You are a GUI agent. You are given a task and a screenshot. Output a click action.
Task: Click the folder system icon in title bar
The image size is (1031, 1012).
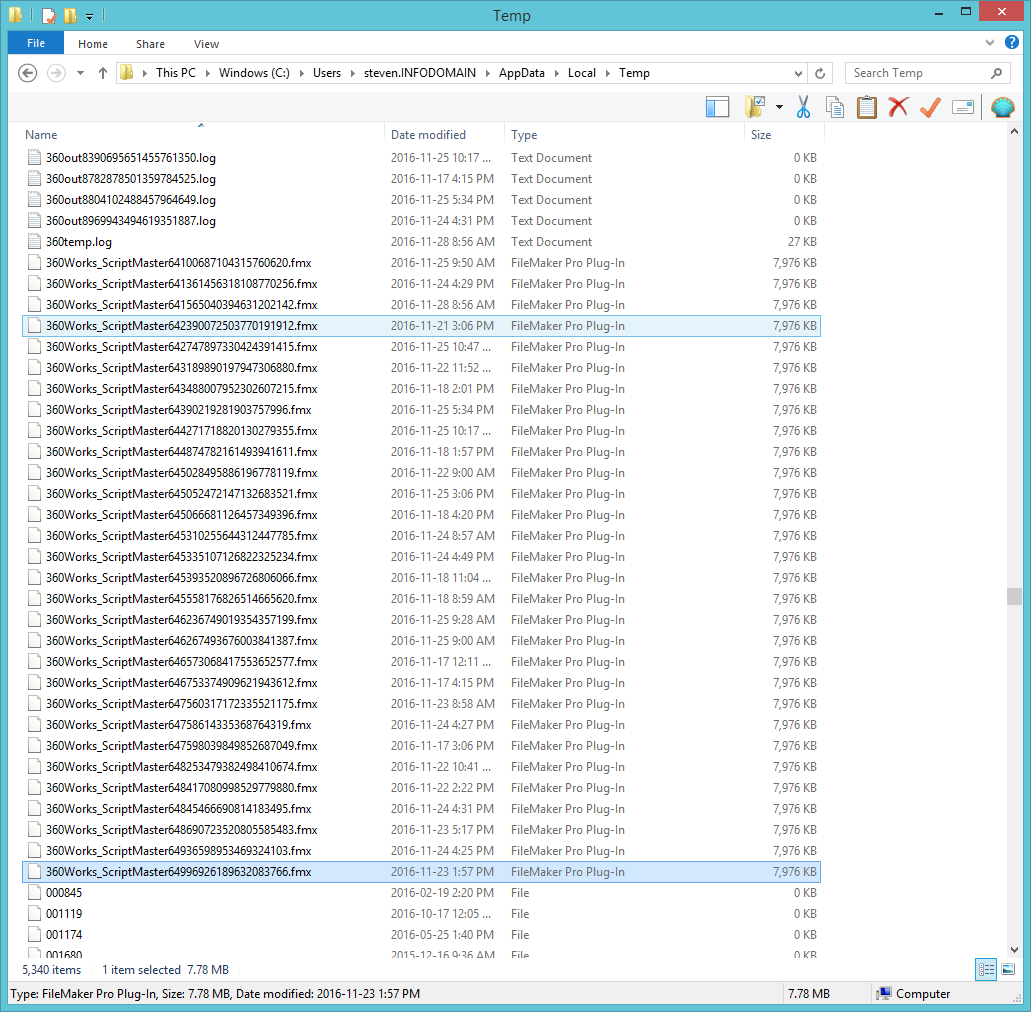[x=16, y=14]
